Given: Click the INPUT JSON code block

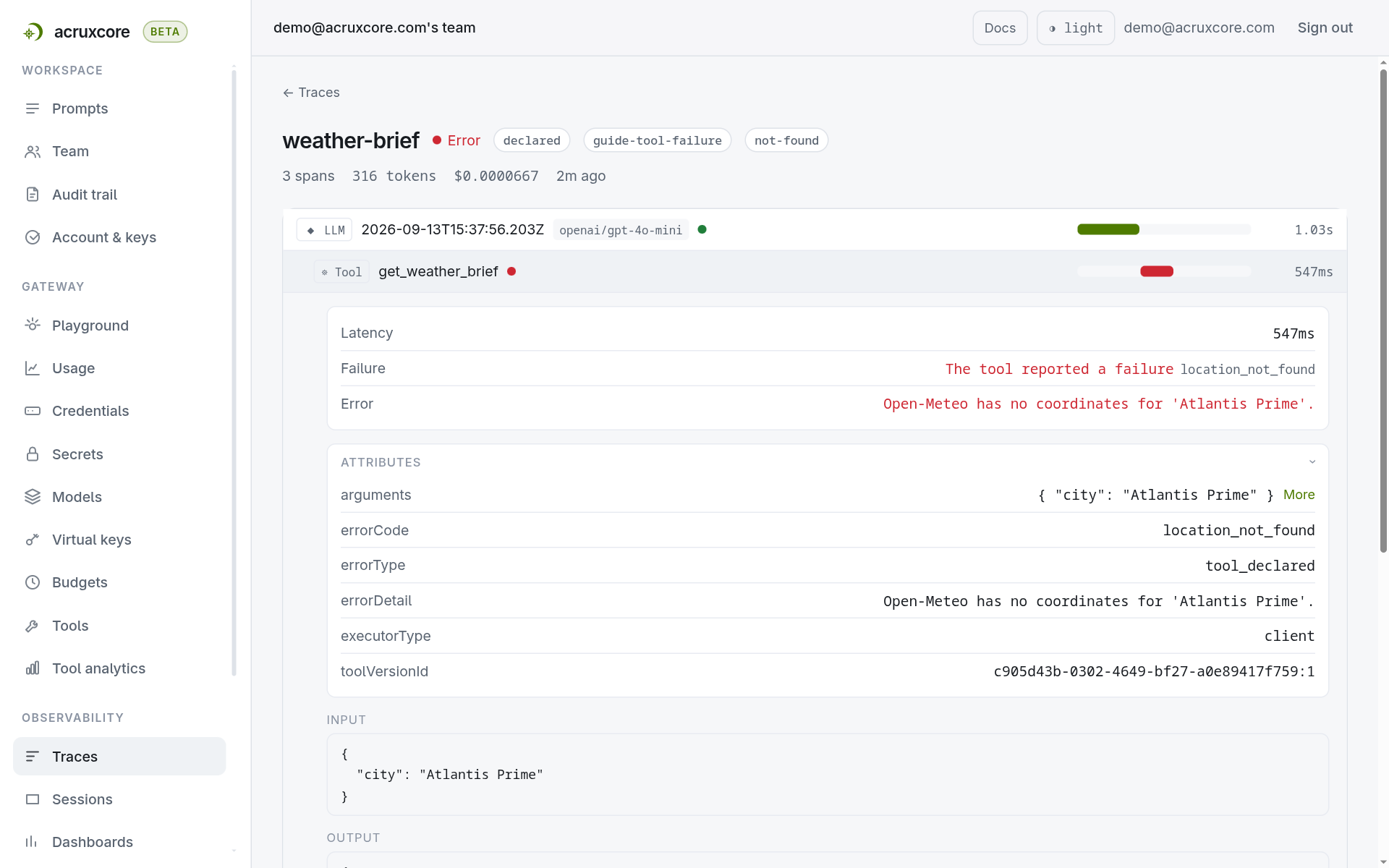Looking at the screenshot, I should 828,775.
